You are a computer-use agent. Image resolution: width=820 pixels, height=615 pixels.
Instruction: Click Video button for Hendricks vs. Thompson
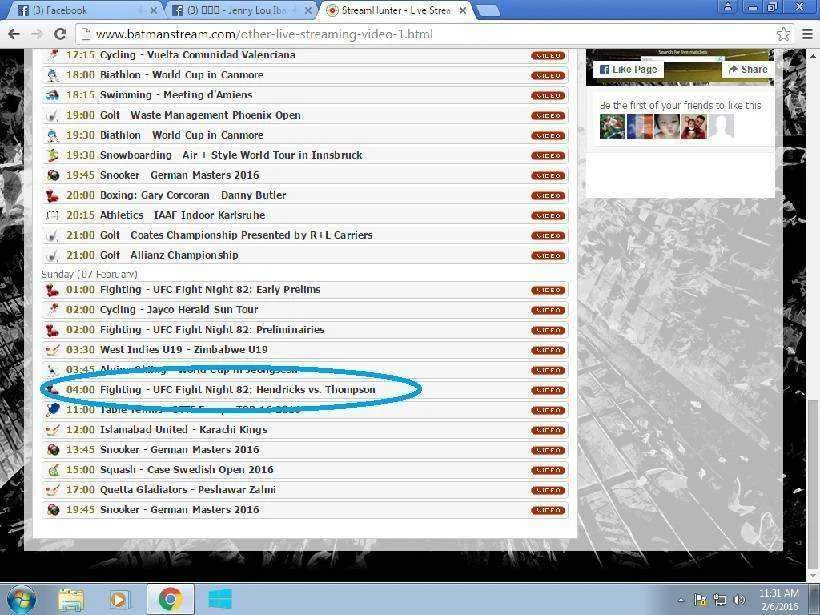(548, 390)
